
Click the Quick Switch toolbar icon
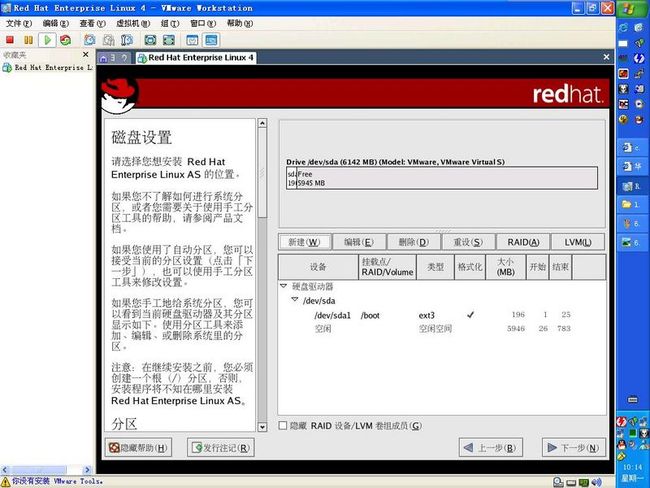(x=169, y=40)
